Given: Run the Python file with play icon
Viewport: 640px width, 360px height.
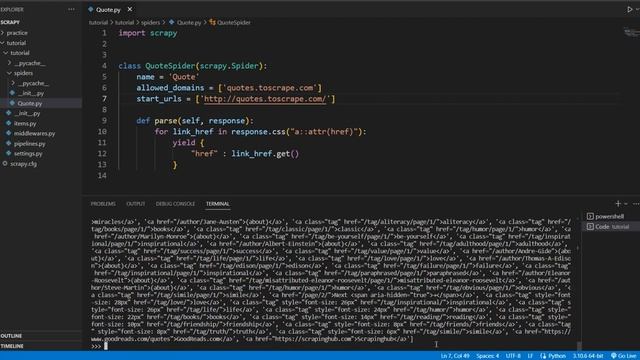Looking at the screenshot, I should click(x=629, y=9).
